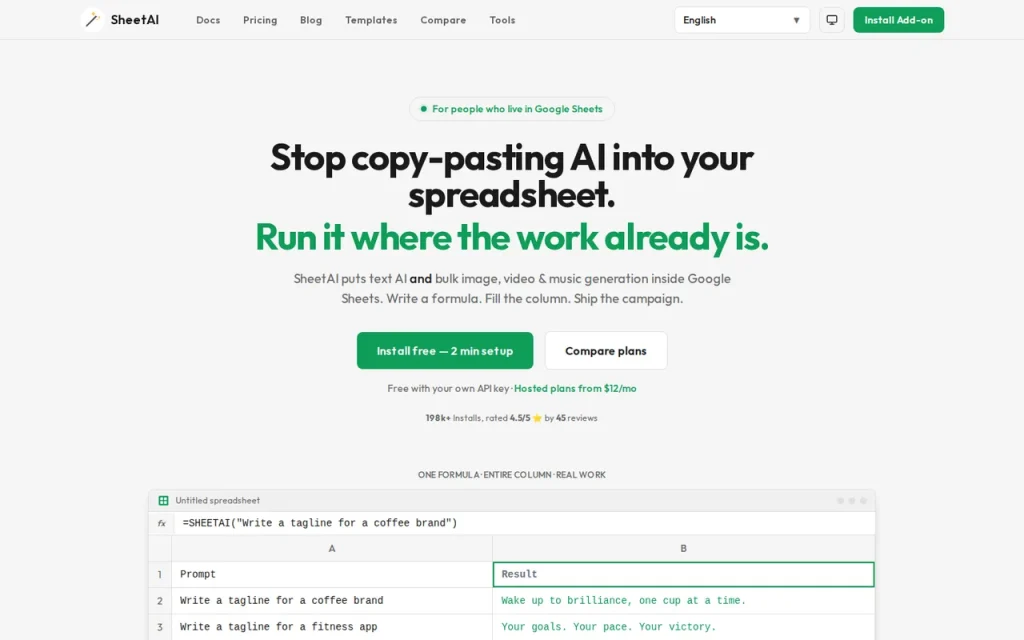Screen dimensions: 1024x640
Task: Click the fx formula icon
Action: (x=161, y=523)
